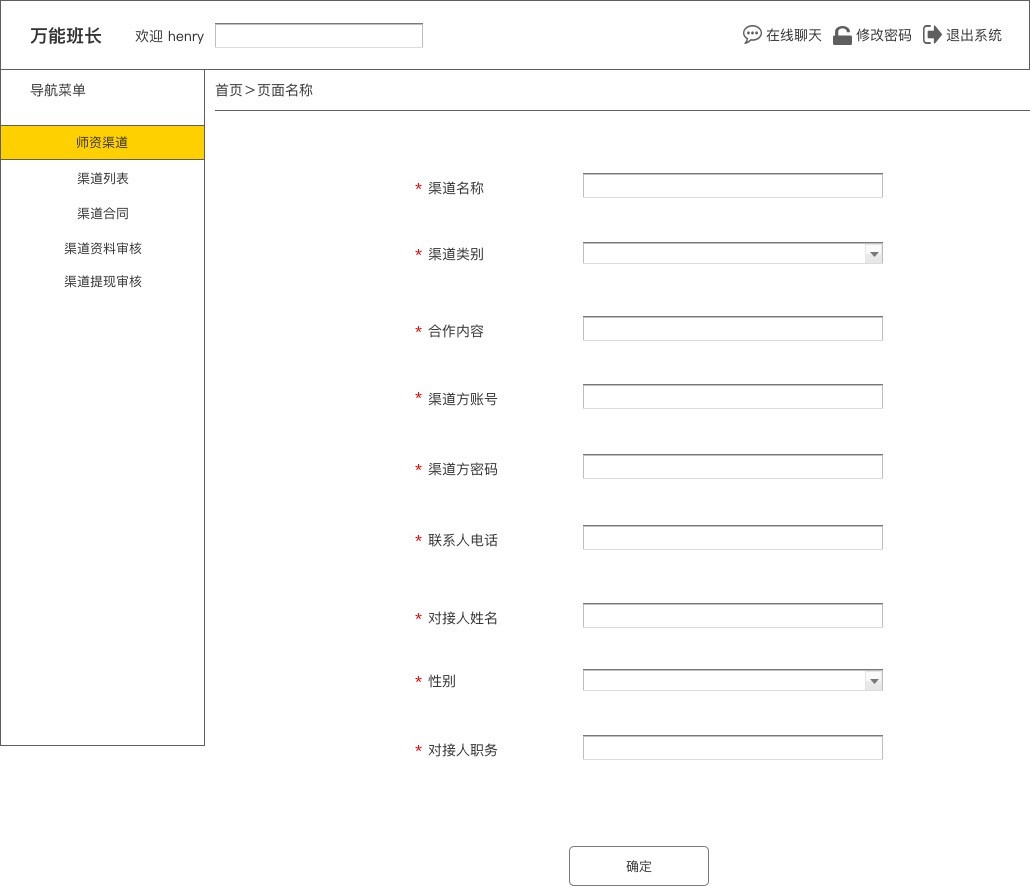Click the 渠道方密码 input field
The height and width of the screenshot is (886, 1030).
tap(732, 467)
